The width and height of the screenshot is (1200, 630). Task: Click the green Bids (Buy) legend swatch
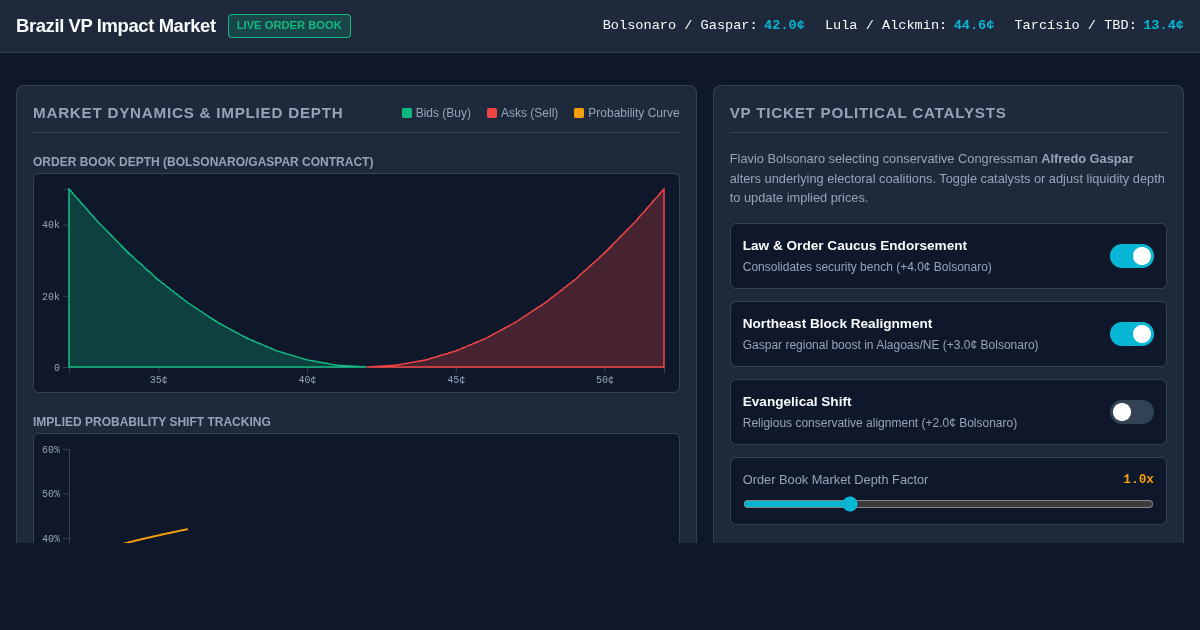tap(407, 113)
